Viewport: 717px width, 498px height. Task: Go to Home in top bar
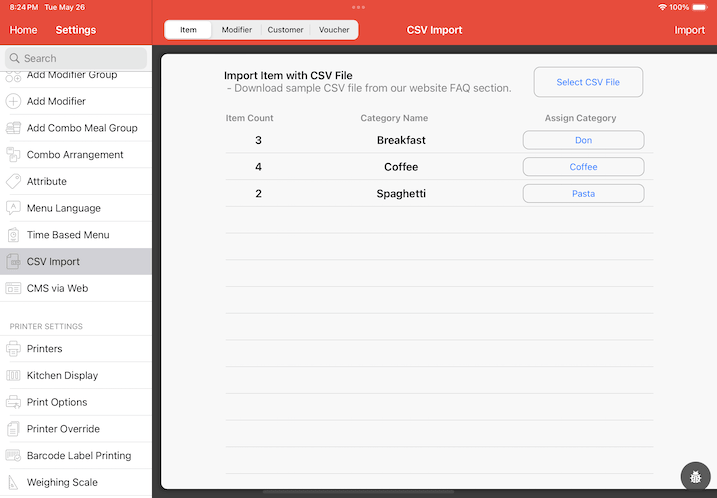point(23,30)
